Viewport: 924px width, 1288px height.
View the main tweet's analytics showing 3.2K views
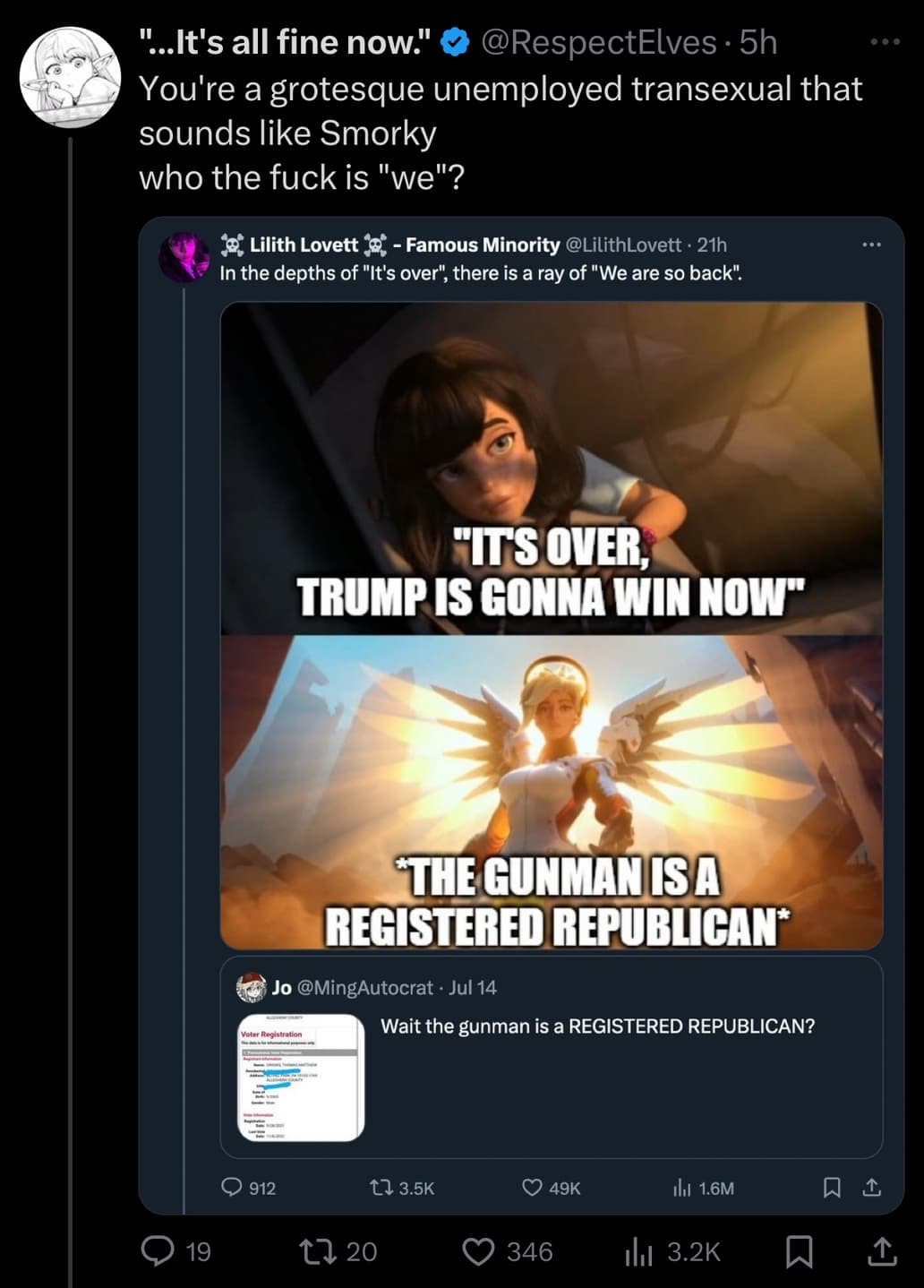click(638, 1251)
